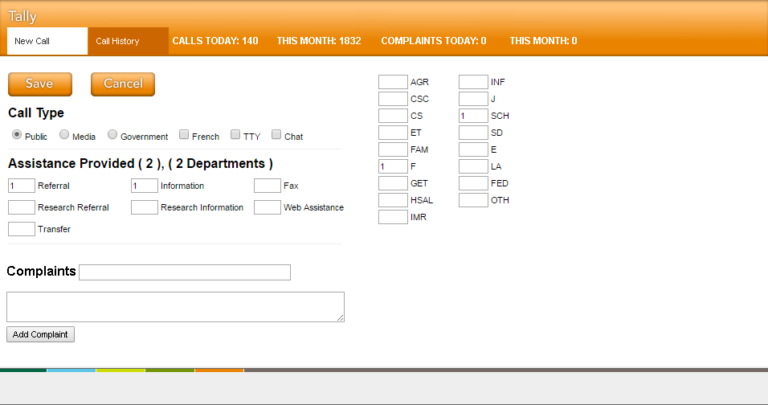
Task: Switch to the Call History tab
Action: [128, 41]
